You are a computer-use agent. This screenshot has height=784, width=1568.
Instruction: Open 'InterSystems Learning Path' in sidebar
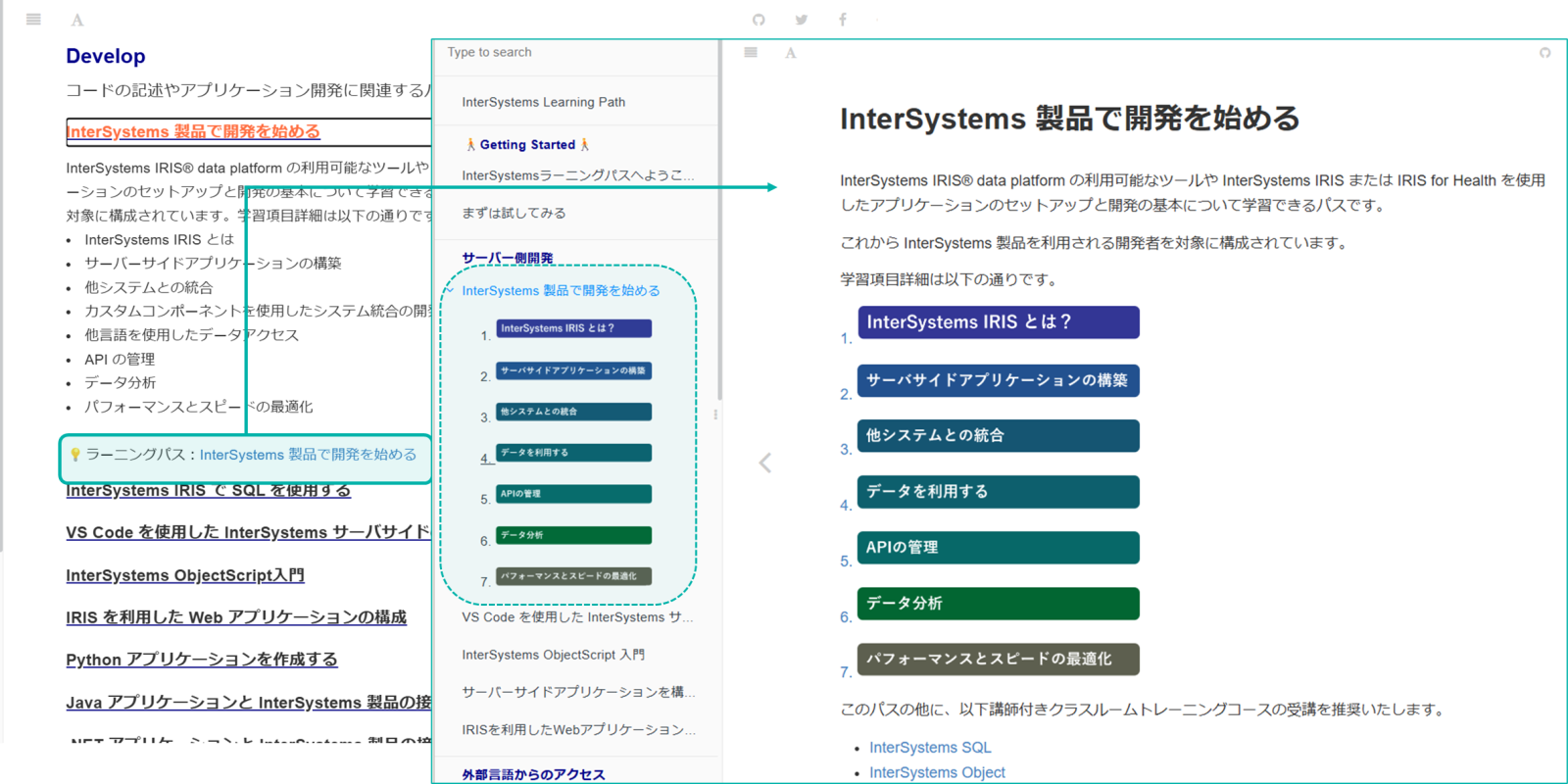click(544, 102)
